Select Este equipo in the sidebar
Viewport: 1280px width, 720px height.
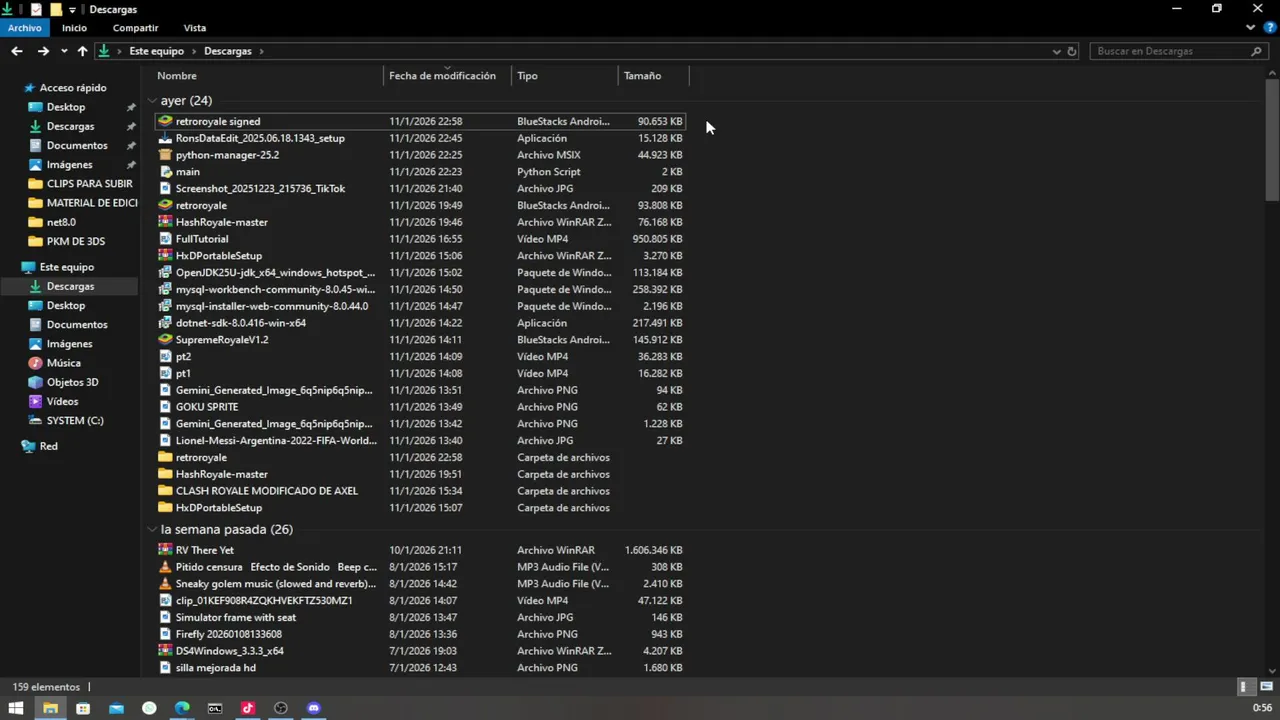(x=67, y=267)
